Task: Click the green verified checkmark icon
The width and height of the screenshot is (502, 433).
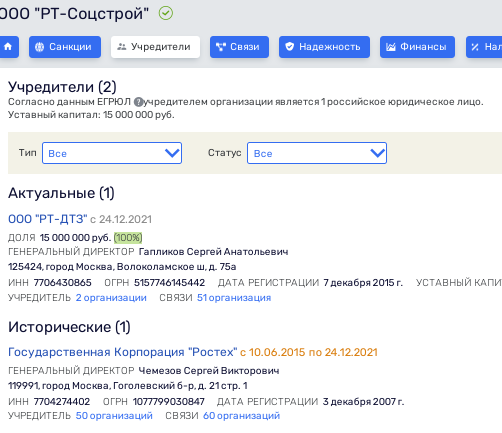Action: [166, 13]
